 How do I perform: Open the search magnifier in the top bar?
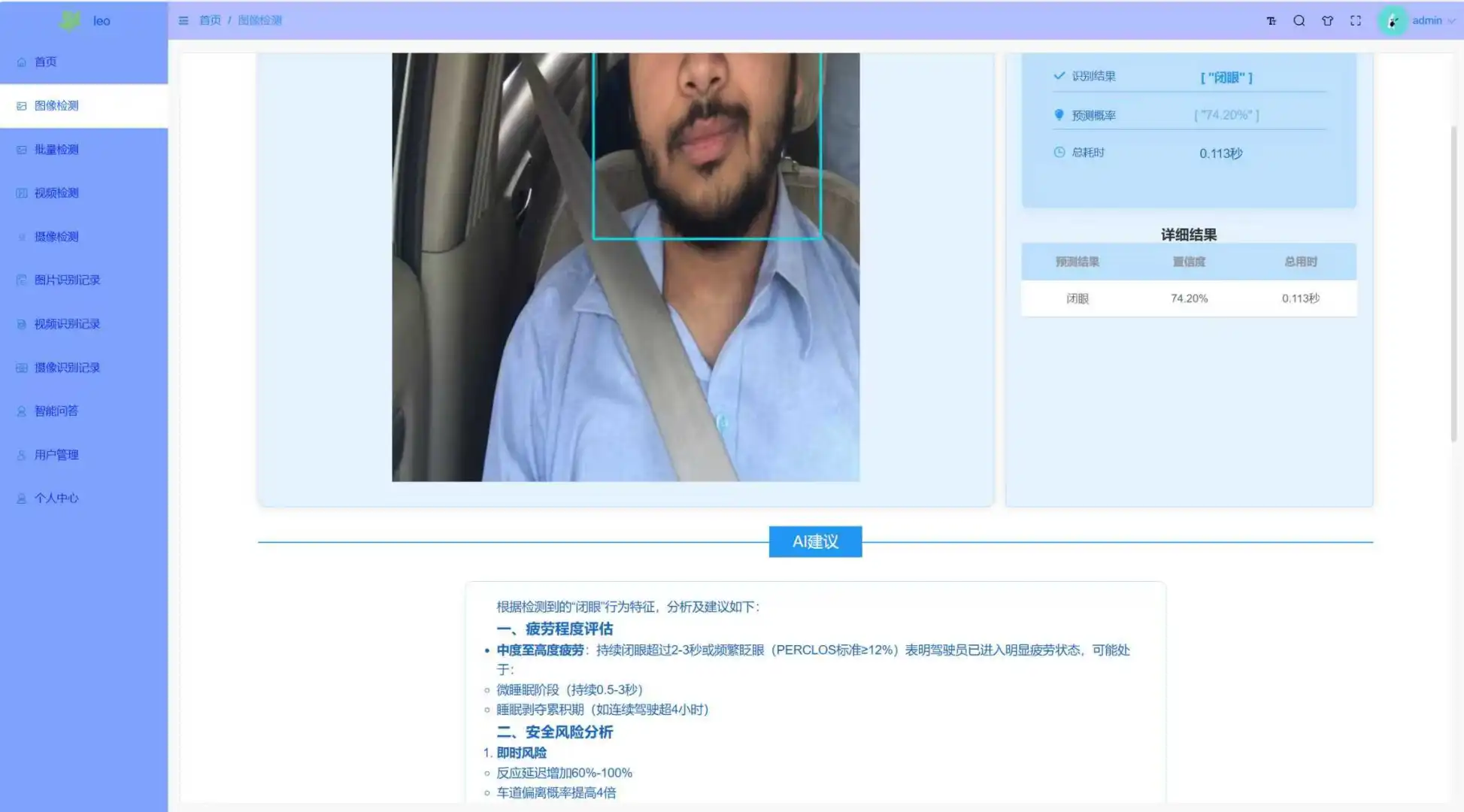[x=1299, y=20]
